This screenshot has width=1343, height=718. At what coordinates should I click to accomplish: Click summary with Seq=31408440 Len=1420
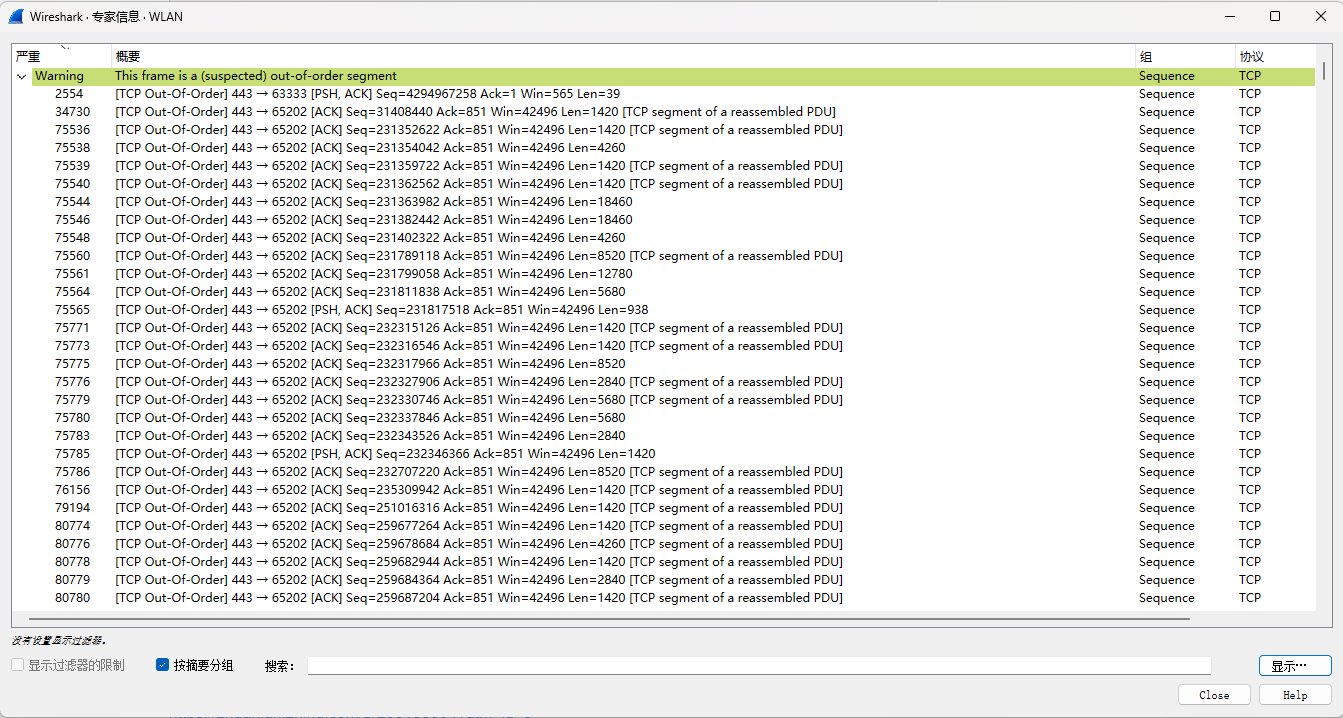coord(475,112)
